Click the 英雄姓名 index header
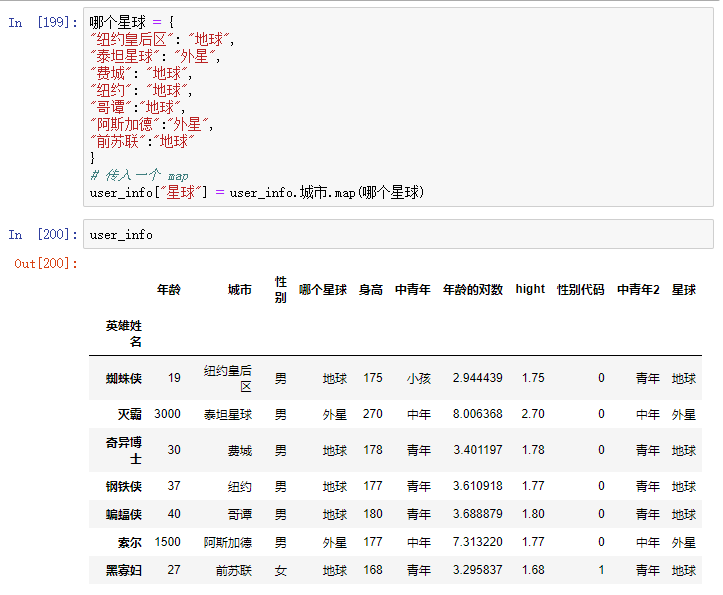 [124, 333]
